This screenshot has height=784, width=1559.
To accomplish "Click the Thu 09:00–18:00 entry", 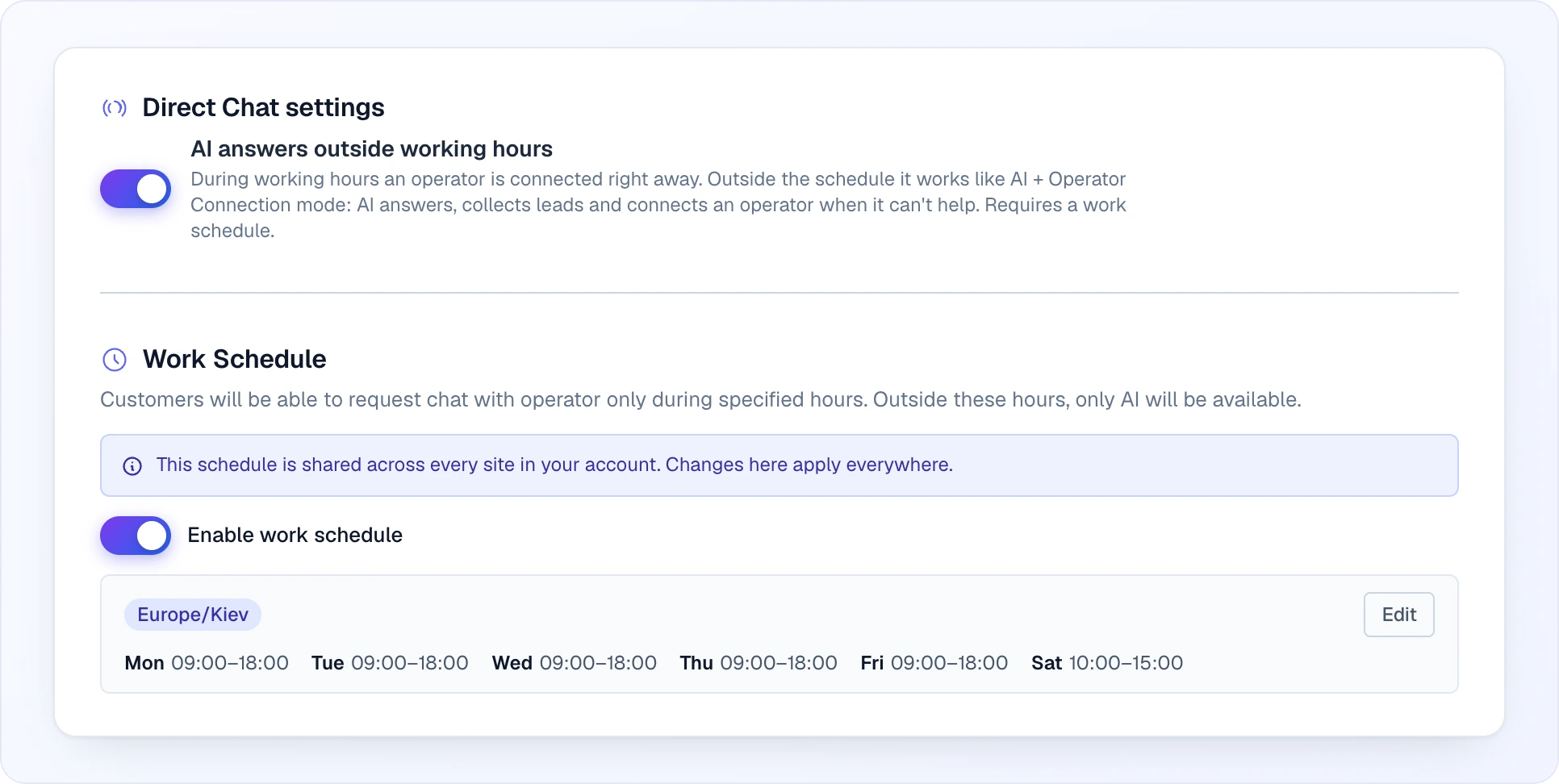I will [x=759, y=663].
